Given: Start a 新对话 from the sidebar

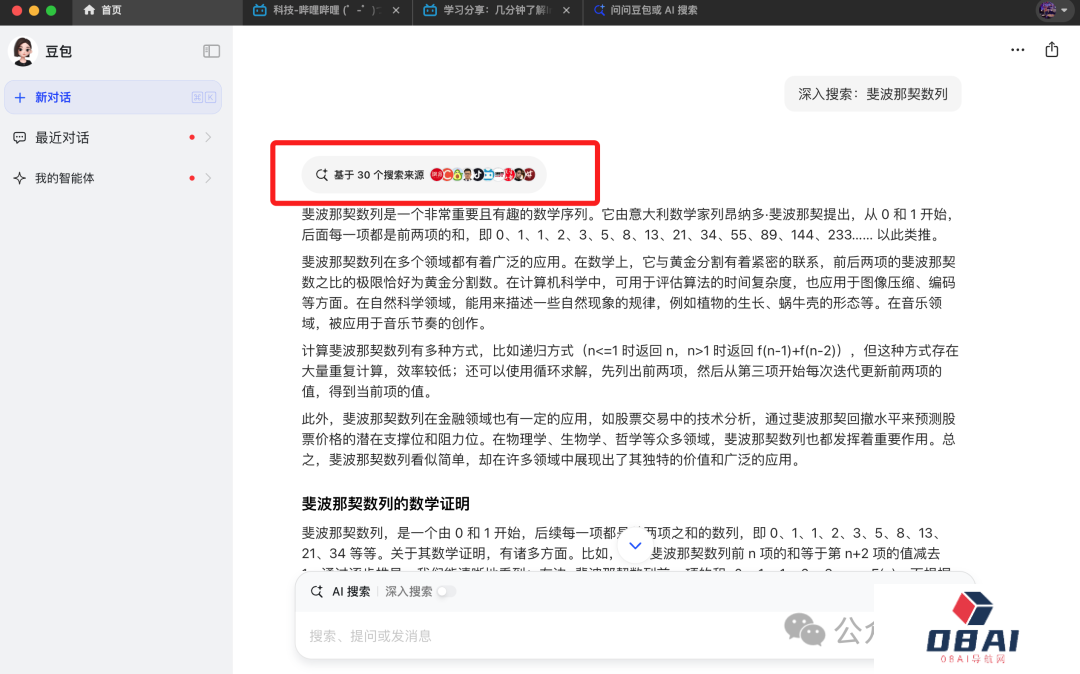Looking at the screenshot, I should point(53,97).
